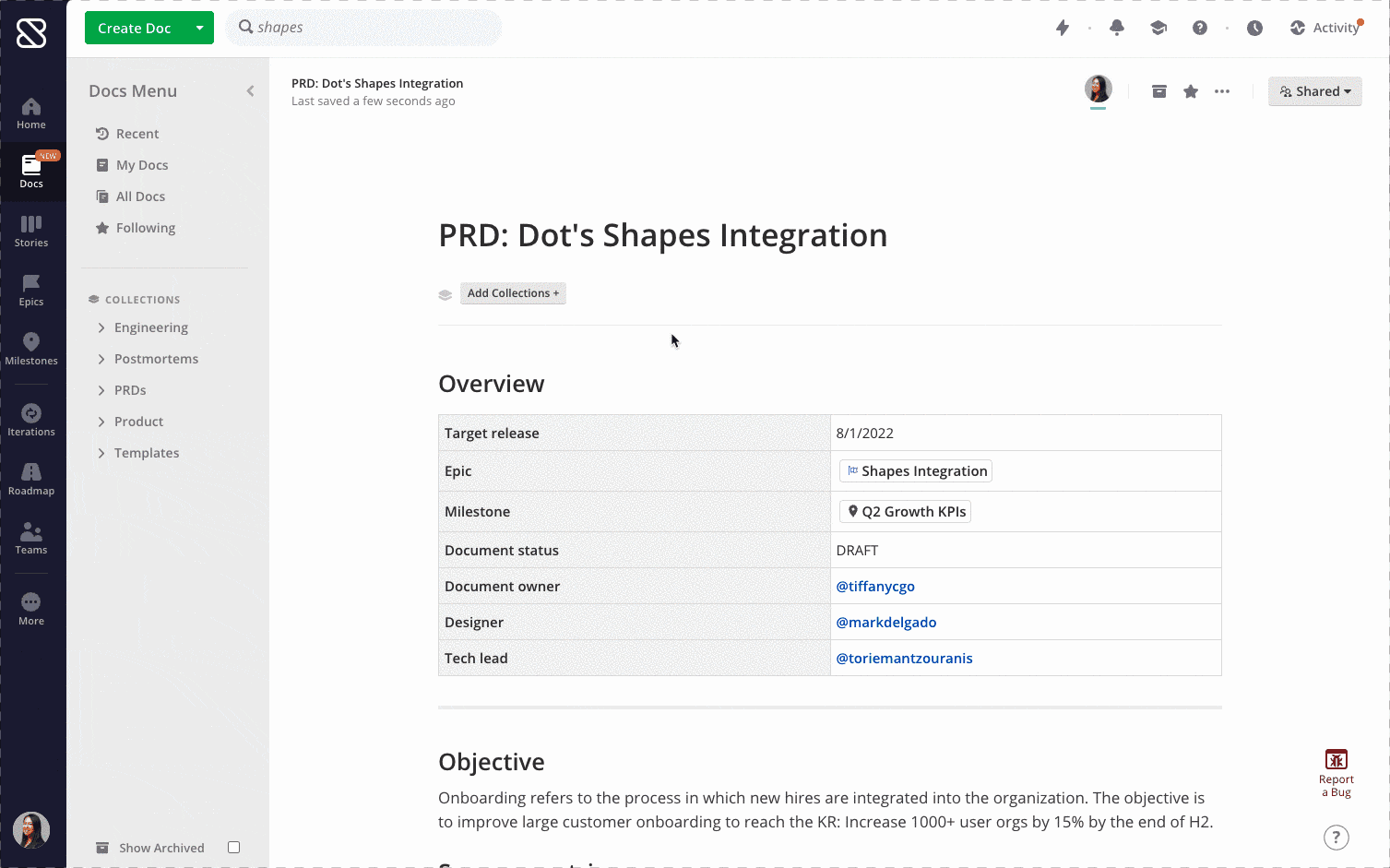This screenshot has height=868, width=1390.
Task: Toggle the Show Archived checkbox
Action: point(234,848)
